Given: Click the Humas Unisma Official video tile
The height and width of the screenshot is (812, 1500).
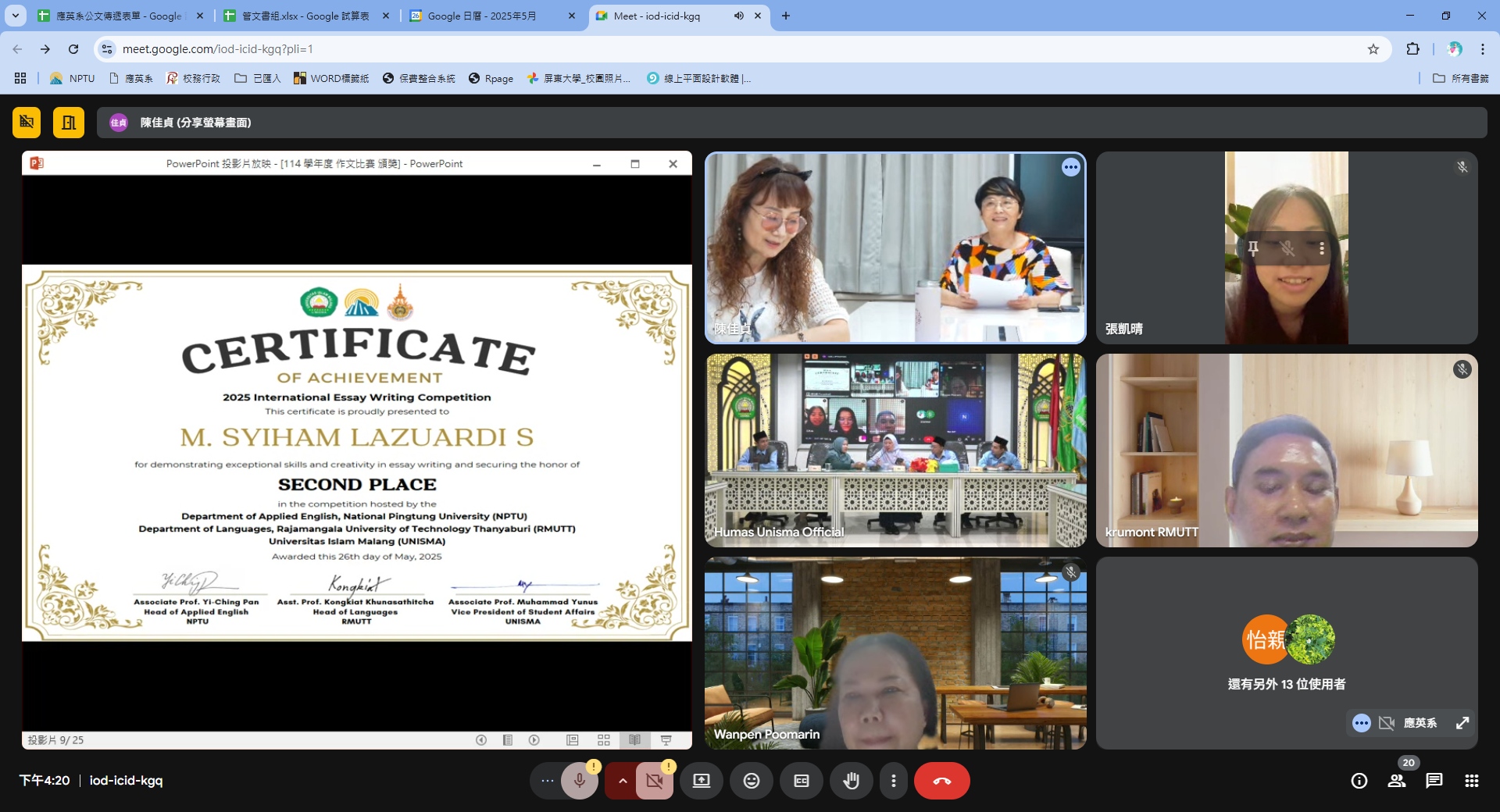Looking at the screenshot, I should pyautogui.click(x=895, y=450).
